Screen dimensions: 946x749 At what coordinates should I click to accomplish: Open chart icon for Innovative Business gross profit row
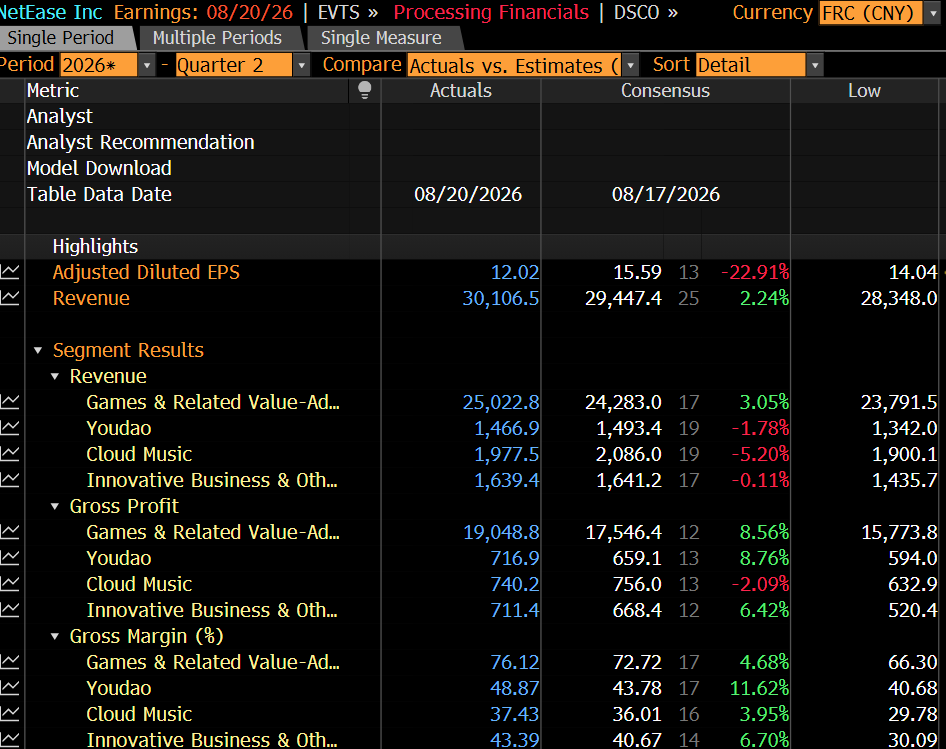(10, 610)
